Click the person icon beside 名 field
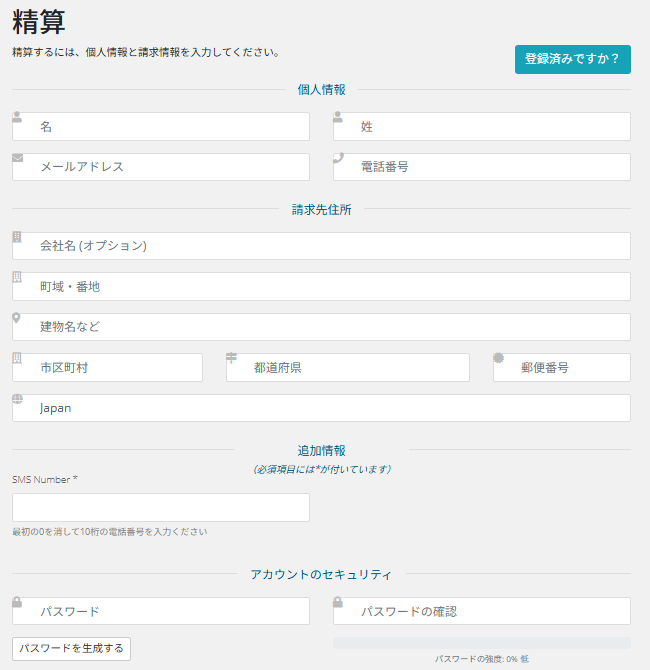The width and height of the screenshot is (650, 670). 17,117
